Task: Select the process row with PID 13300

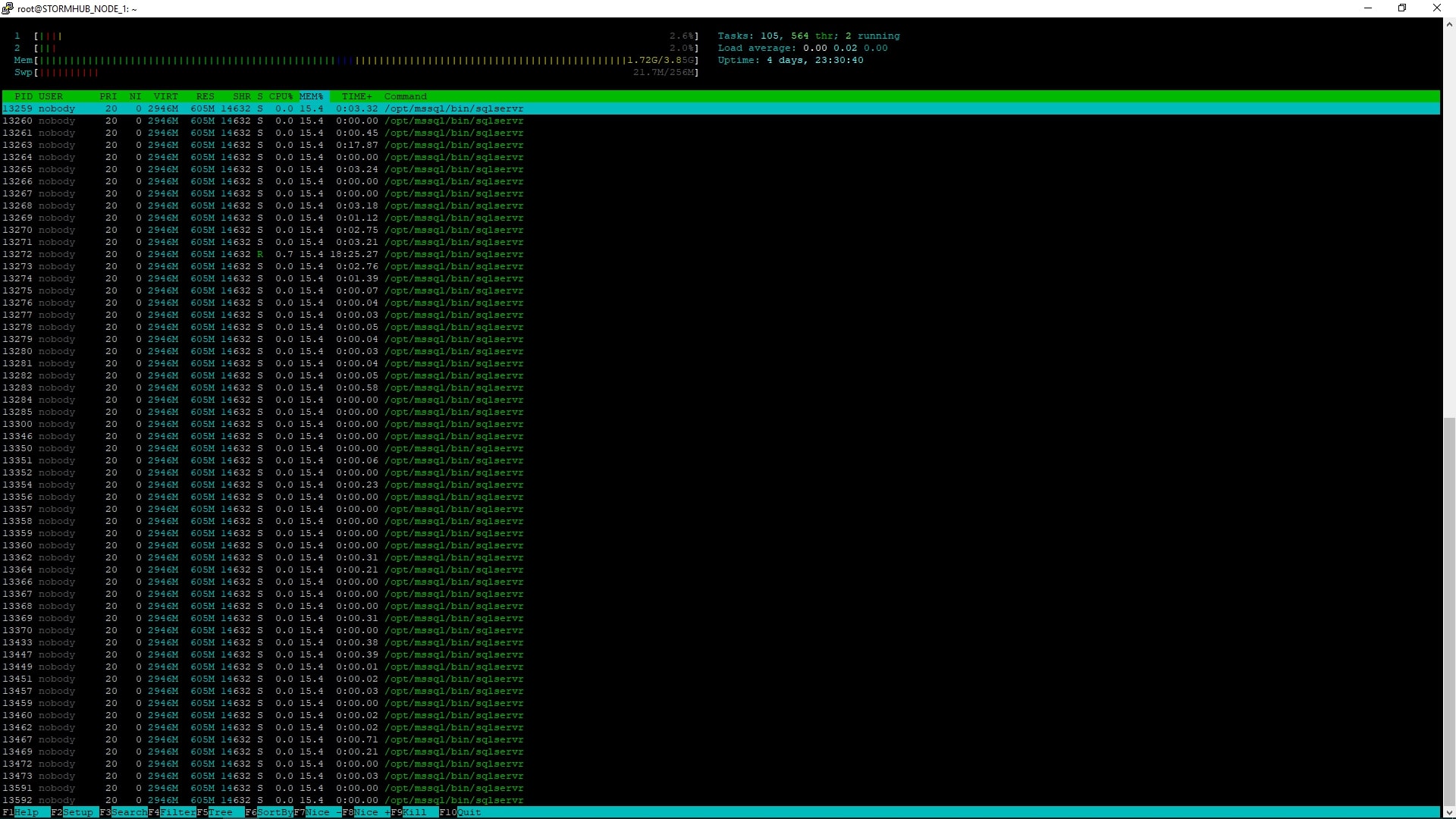Action: coord(720,424)
